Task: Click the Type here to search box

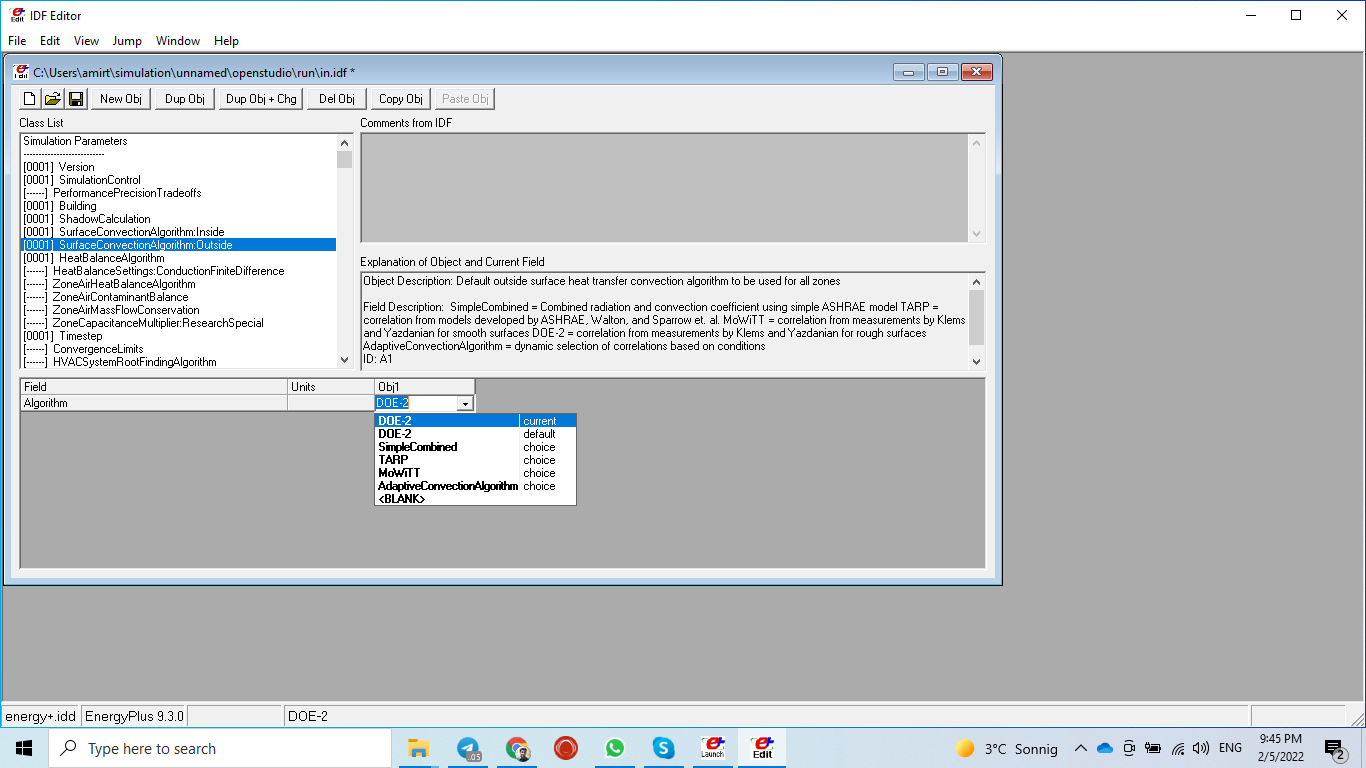Action: point(220,748)
